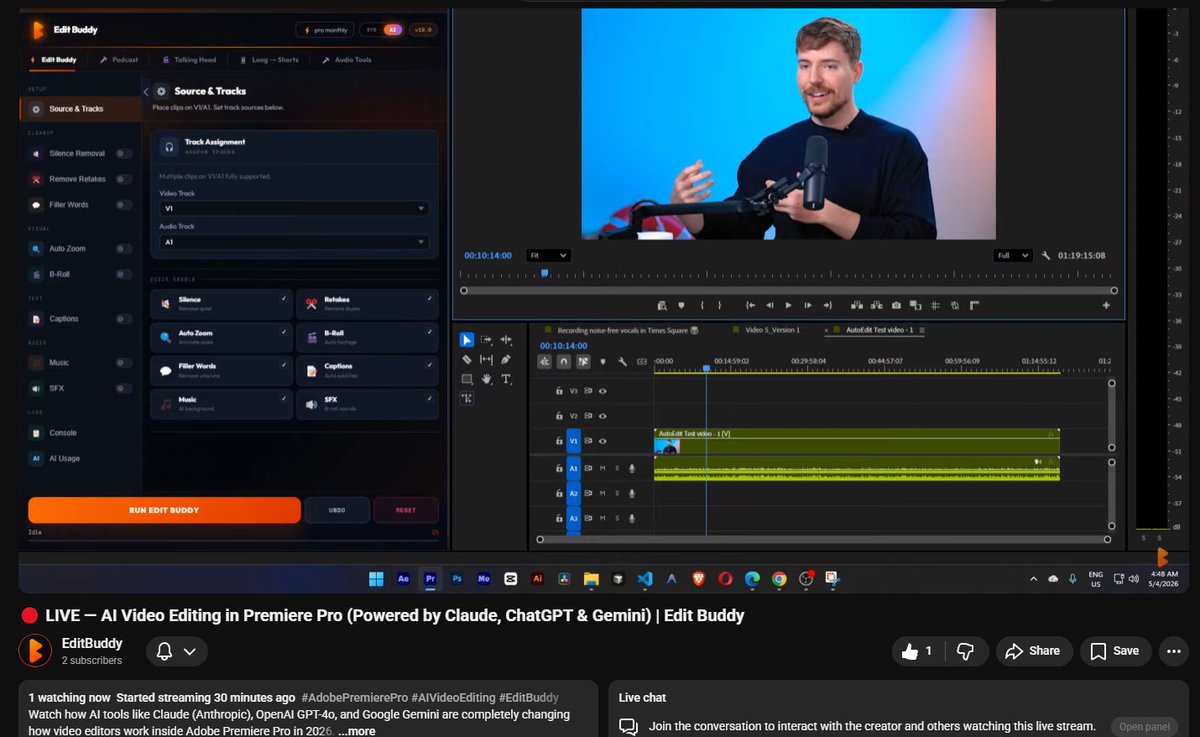The height and width of the screenshot is (737, 1200).
Task: Click Program Monitor playhead on scrub bar
Action: point(545,273)
